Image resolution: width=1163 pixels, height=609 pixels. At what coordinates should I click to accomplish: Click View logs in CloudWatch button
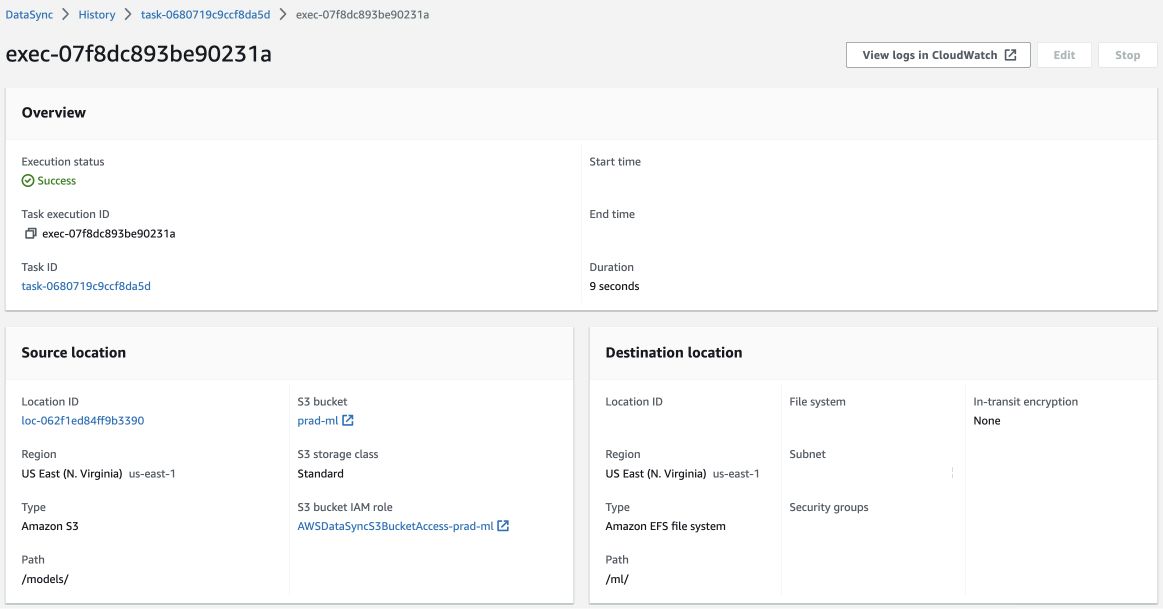[938, 55]
